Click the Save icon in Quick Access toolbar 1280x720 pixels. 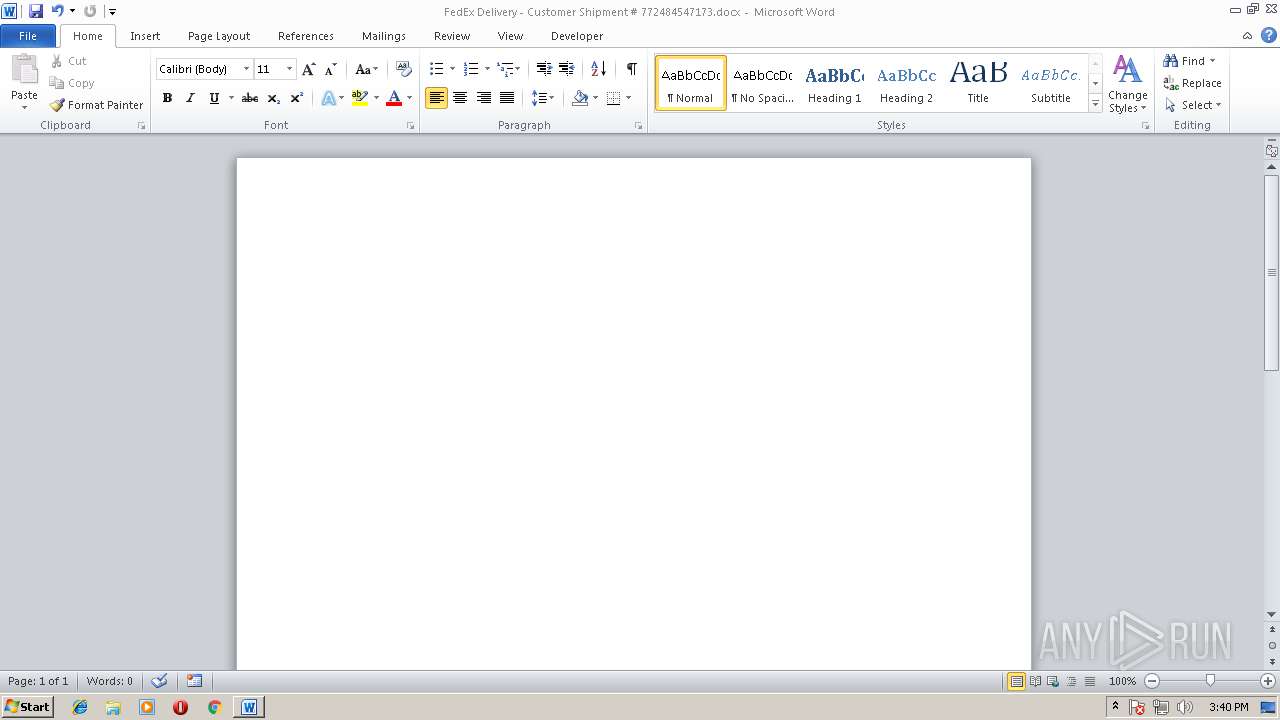36,11
